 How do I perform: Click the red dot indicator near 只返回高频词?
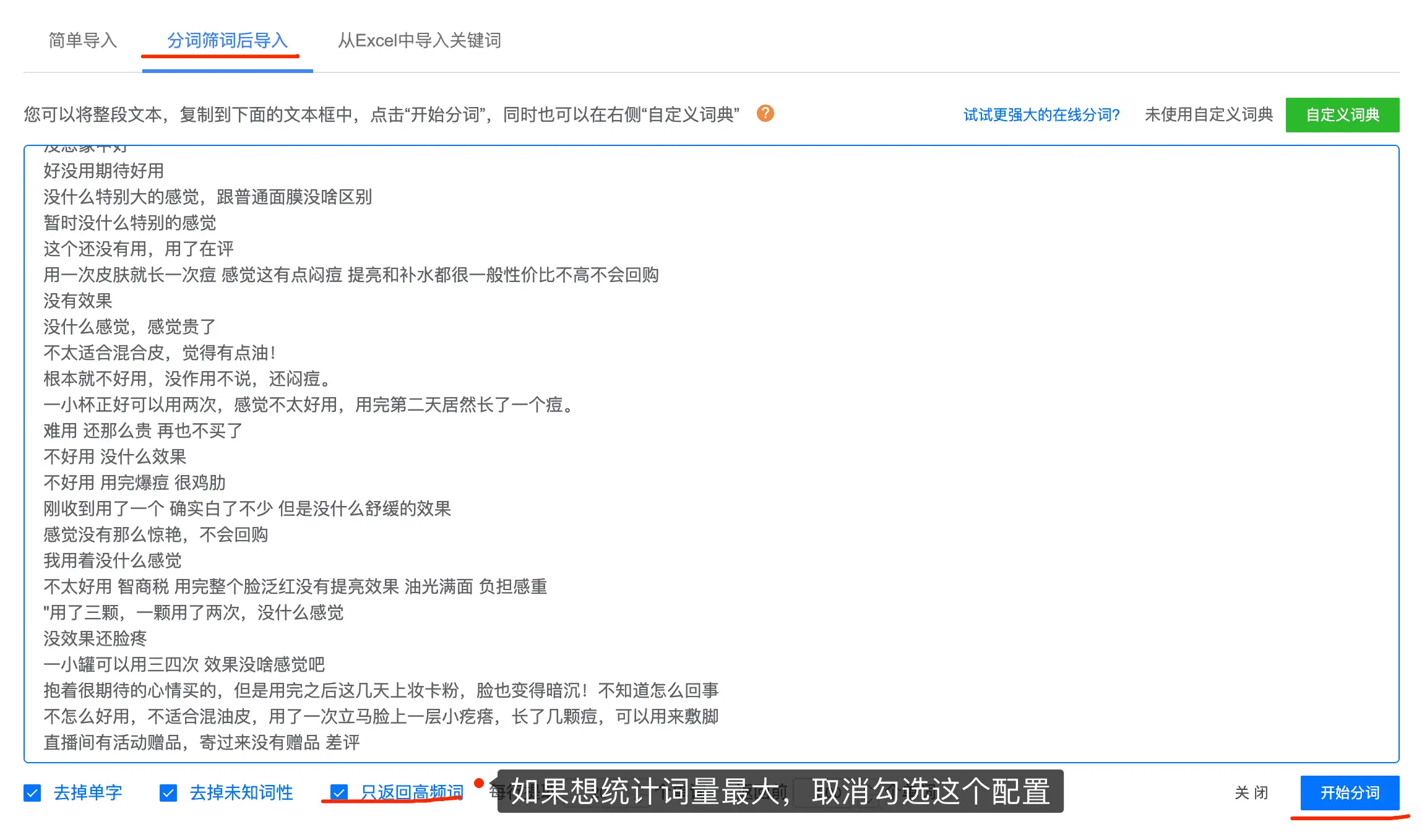478,782
